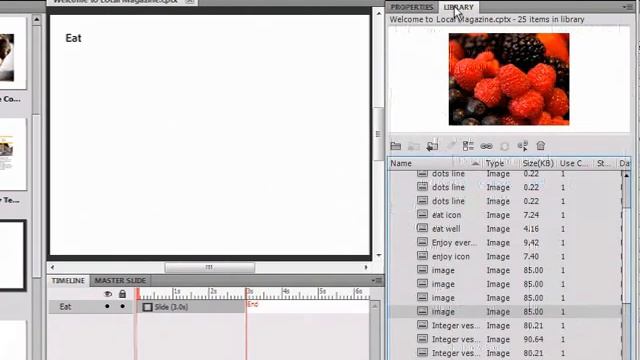Click Select Unused Items icon in Library

pyautogui.click(x=522, y=146)
